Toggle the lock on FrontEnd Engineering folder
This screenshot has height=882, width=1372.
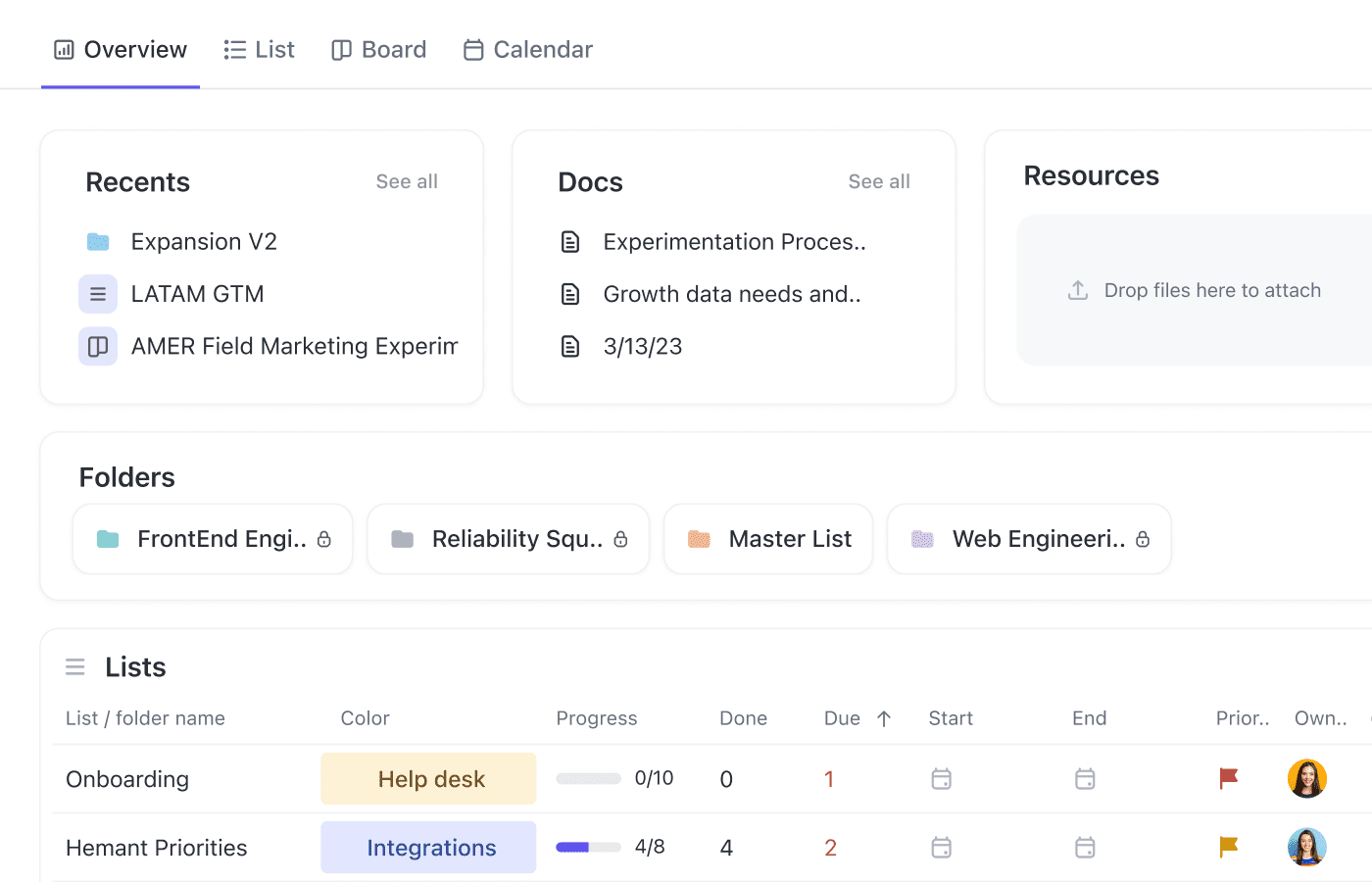tap(323, 538)
